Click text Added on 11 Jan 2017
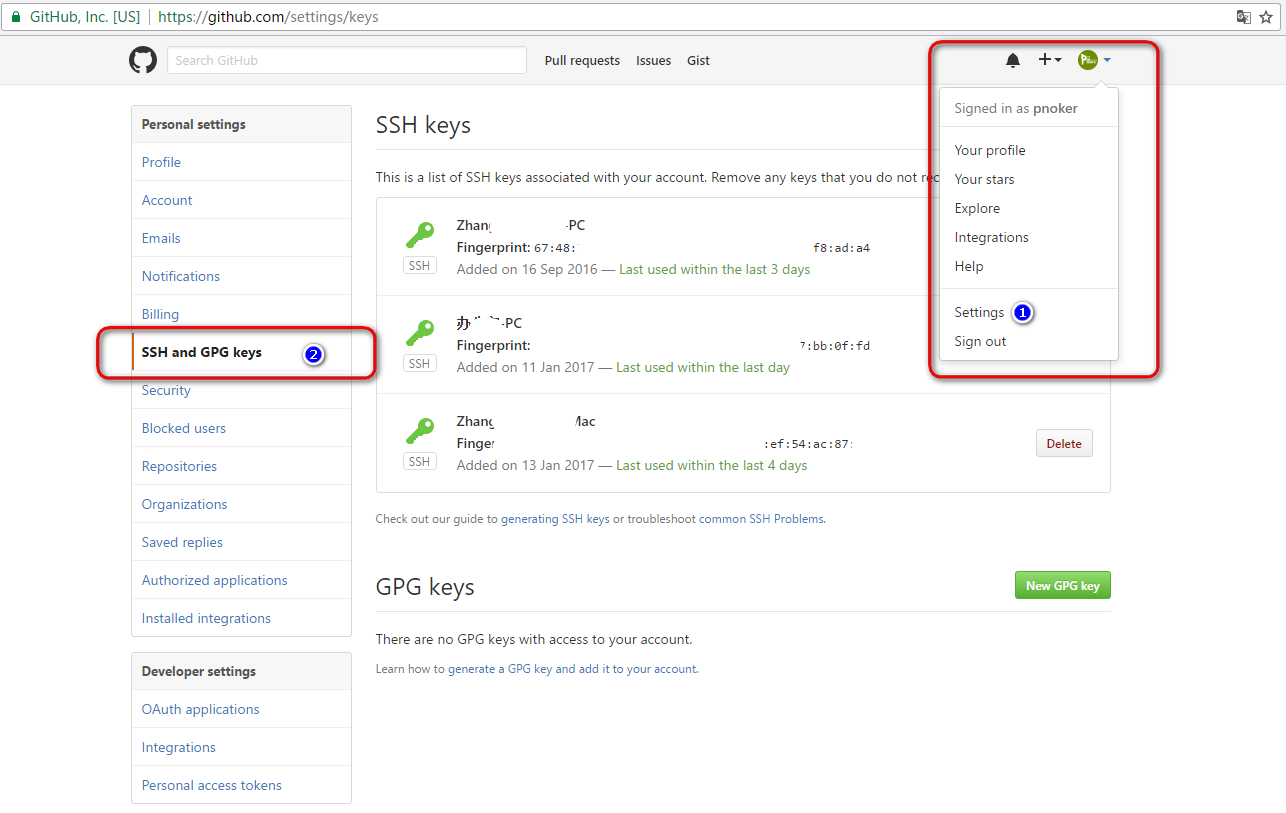 pyautogui.click(x=525, y=368)
